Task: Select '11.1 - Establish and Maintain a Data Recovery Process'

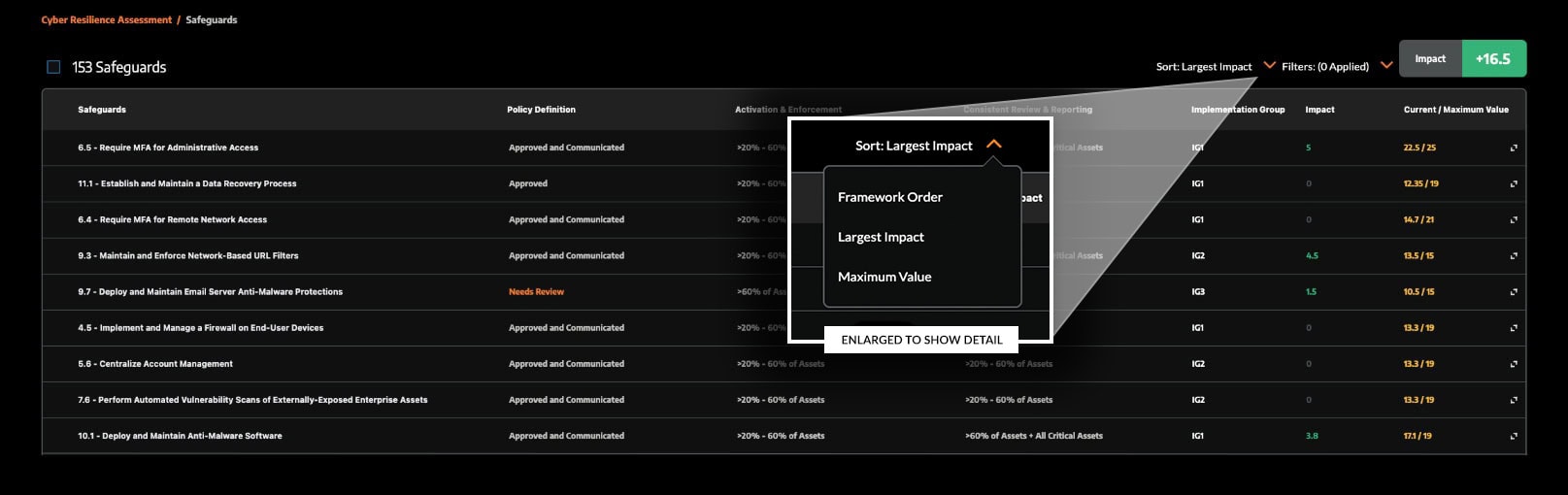Action: 187,183
